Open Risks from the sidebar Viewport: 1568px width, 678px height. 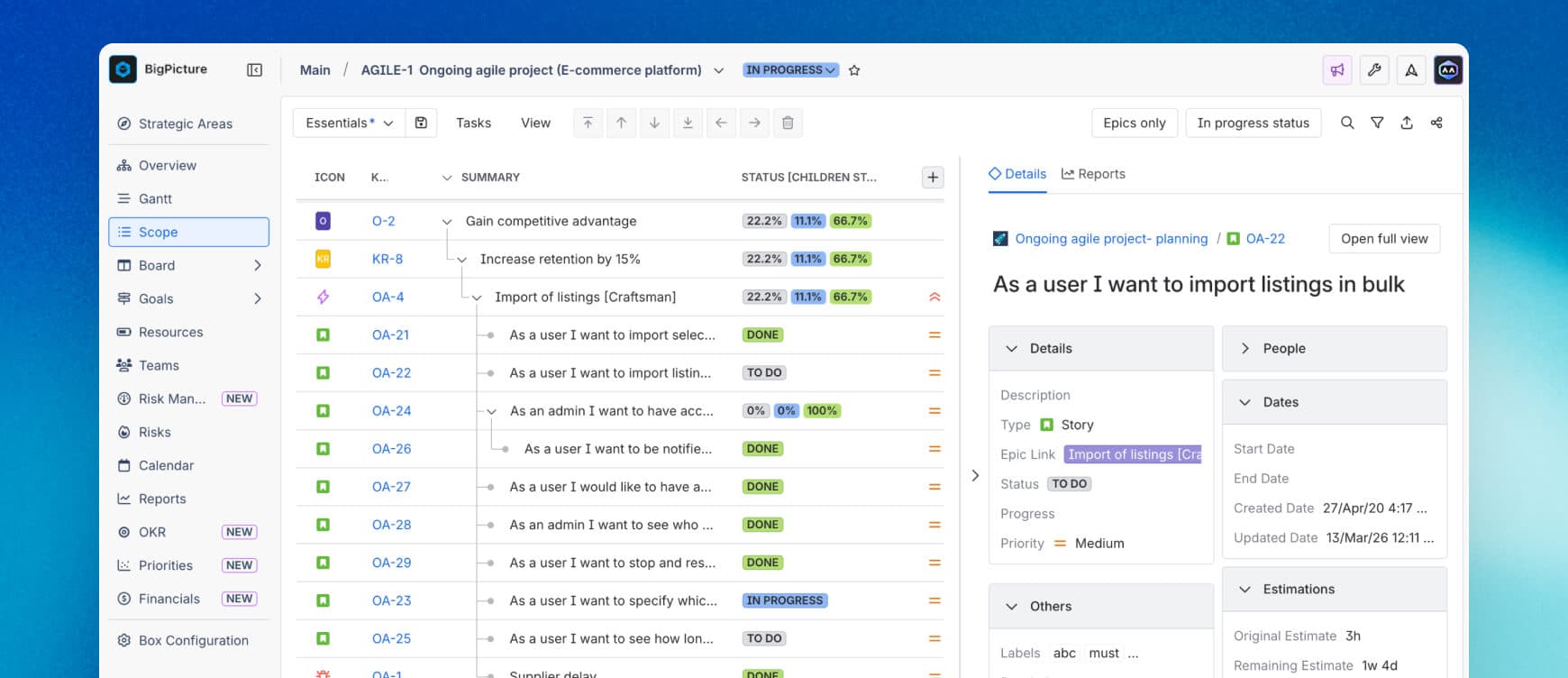tap(188, 432)
